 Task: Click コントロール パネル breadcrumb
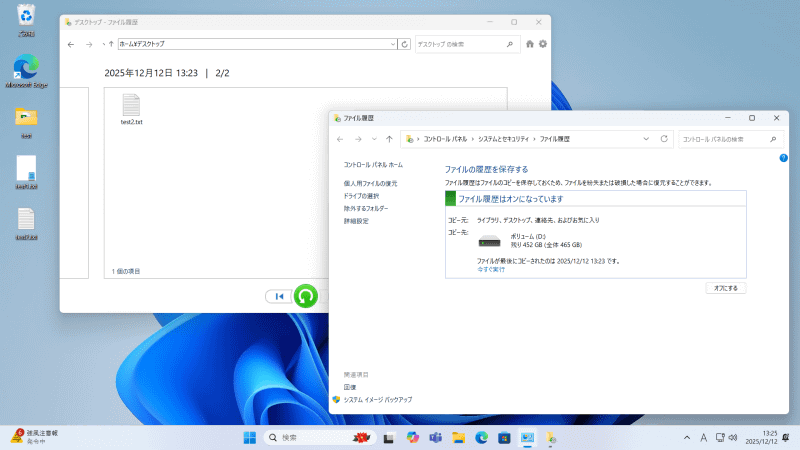point(445,139)
